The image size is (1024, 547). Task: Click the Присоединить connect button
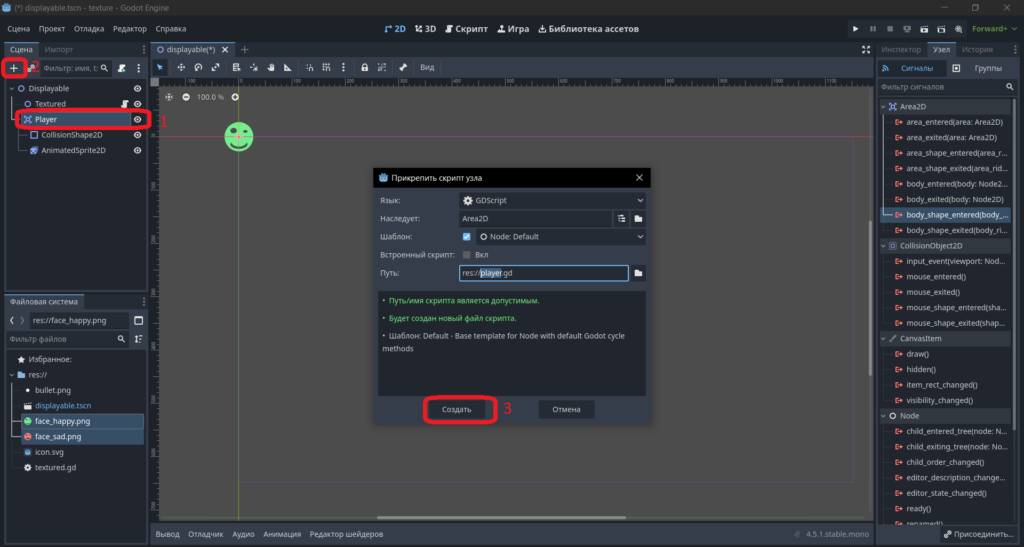coord(978,534)
